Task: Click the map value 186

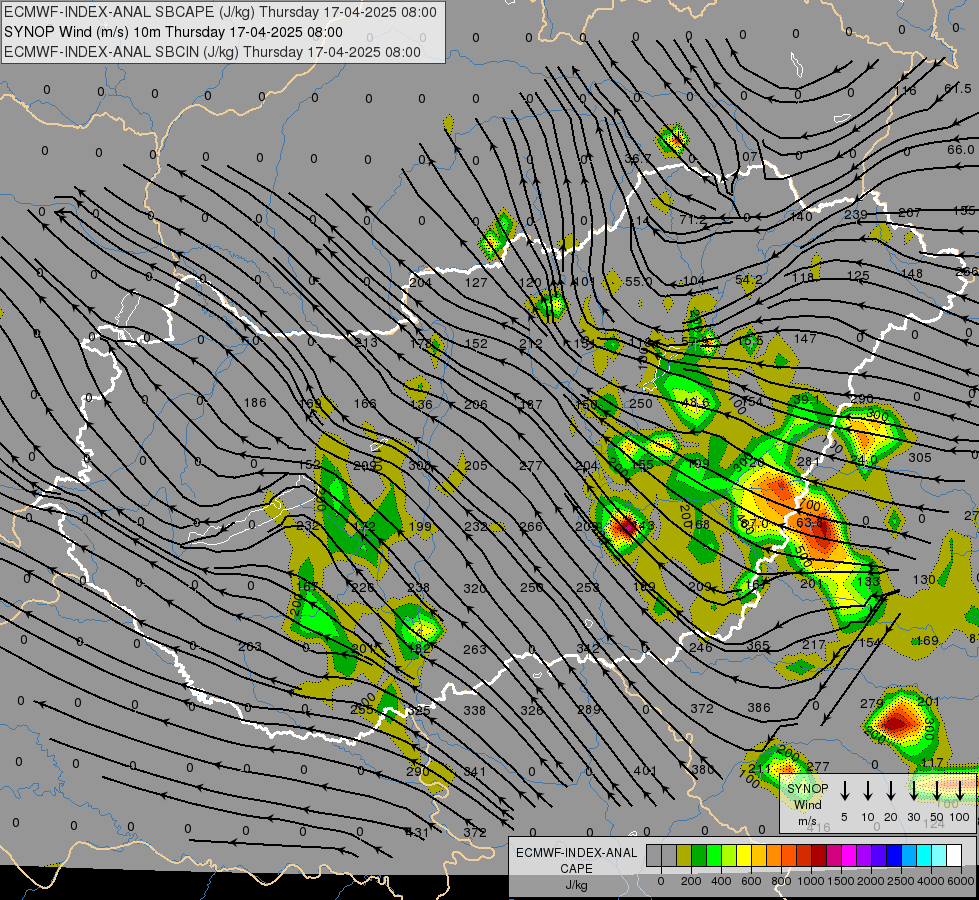Action: pyautogui.click(x=255, y=403)
